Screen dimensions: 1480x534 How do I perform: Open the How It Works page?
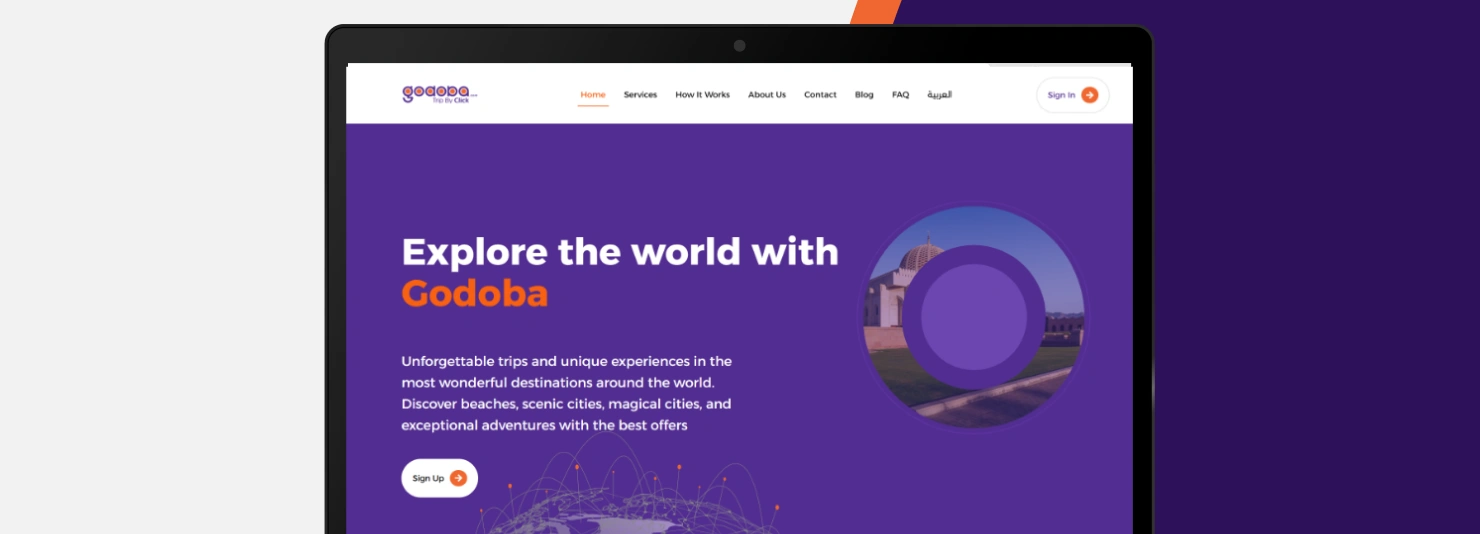coord(702,95)
